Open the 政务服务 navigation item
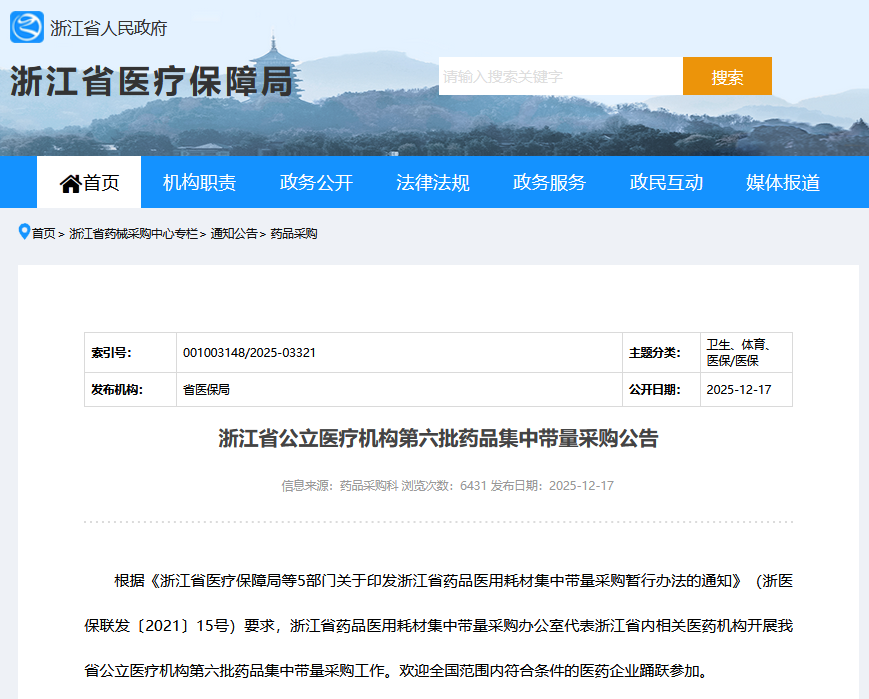The height and width of the screenshot is (699, 869). [549, 183]
